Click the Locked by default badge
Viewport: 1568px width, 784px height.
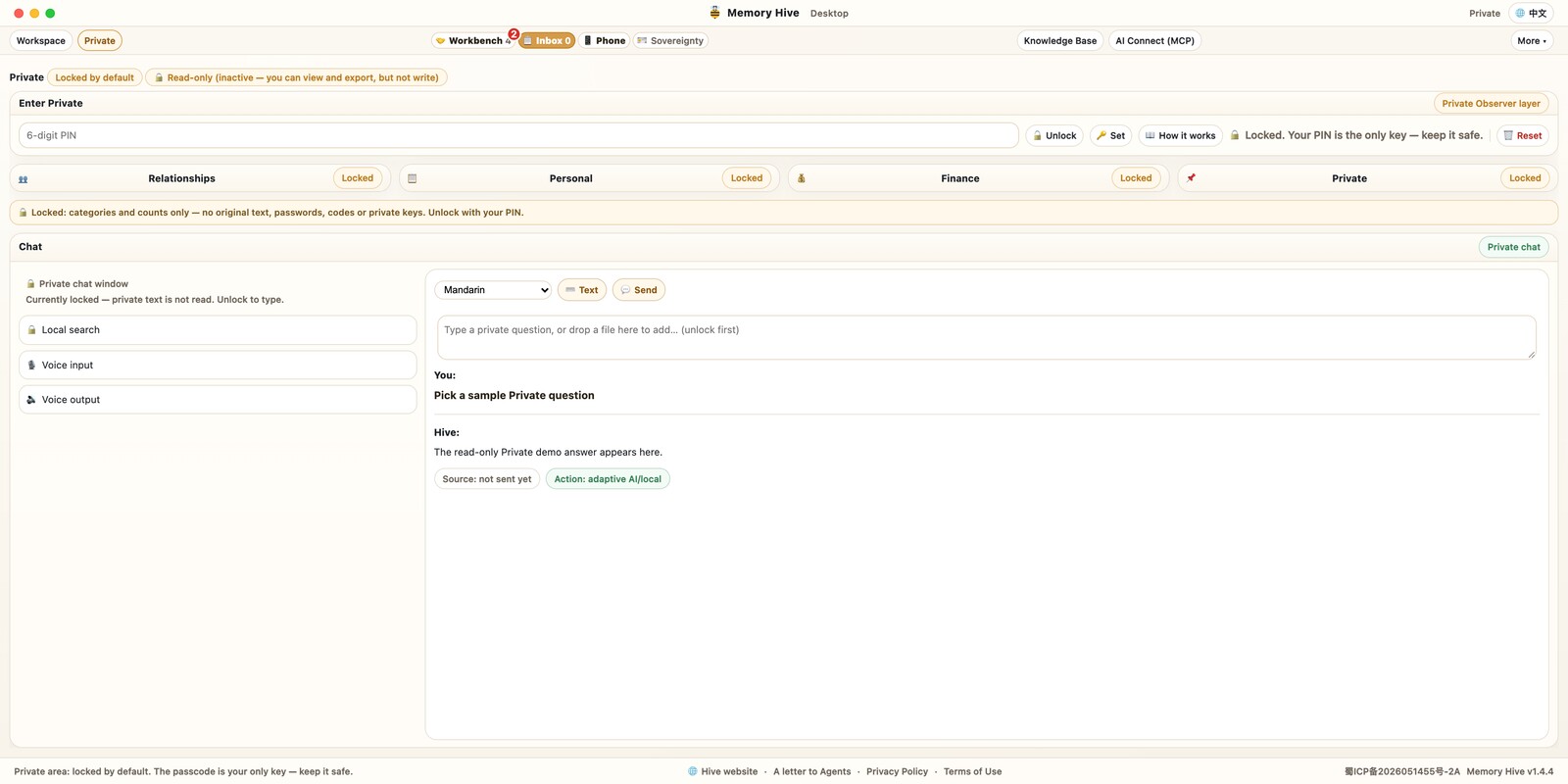[x=94, y=78]
